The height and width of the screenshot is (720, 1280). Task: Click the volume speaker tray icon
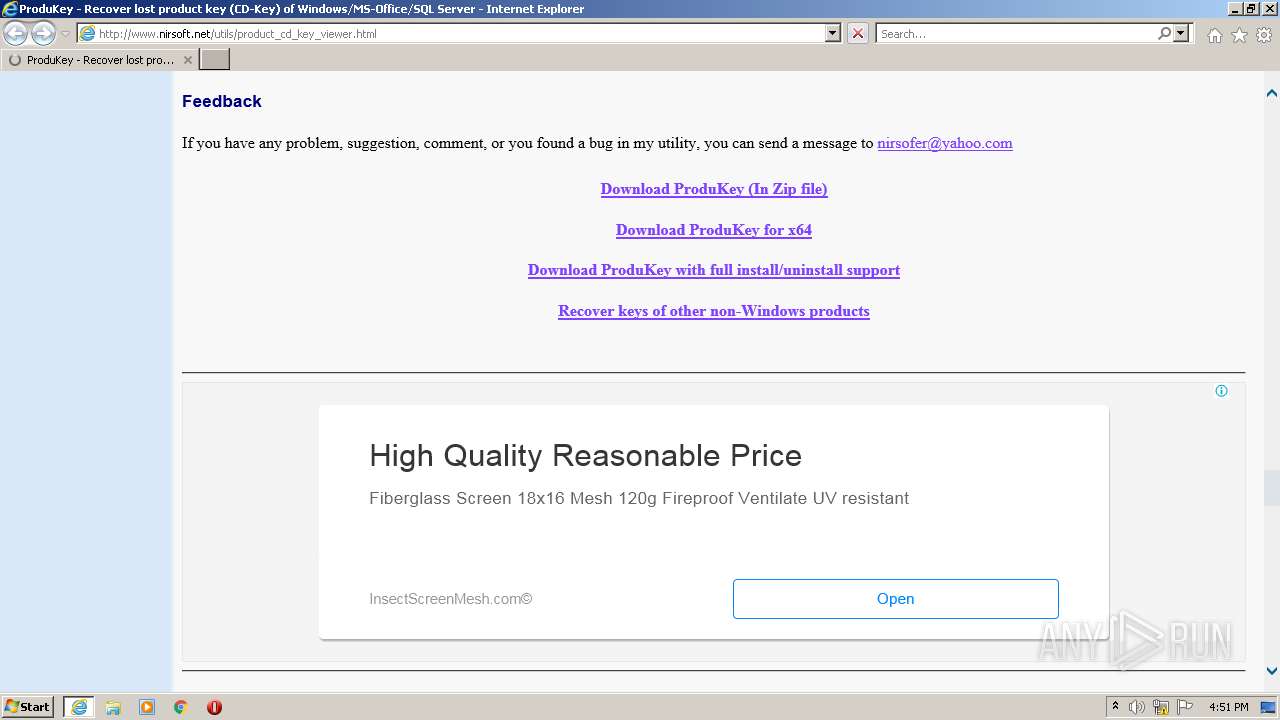click(x=1137, y=707)
